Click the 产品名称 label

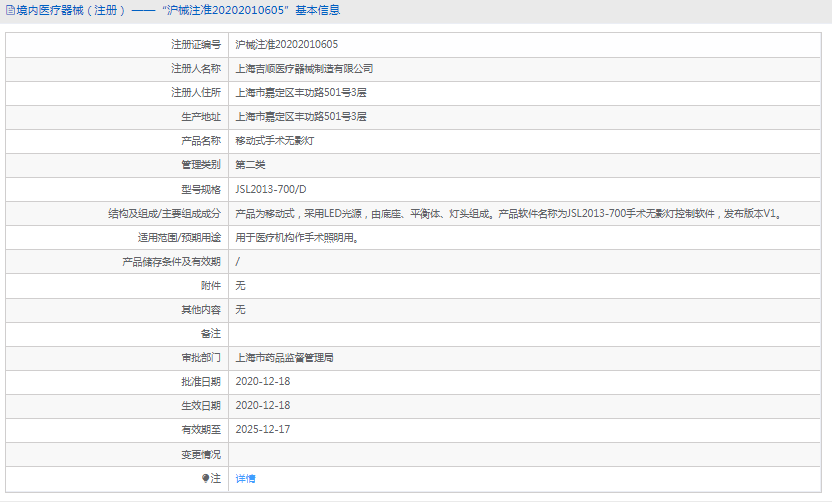(201, 141)
